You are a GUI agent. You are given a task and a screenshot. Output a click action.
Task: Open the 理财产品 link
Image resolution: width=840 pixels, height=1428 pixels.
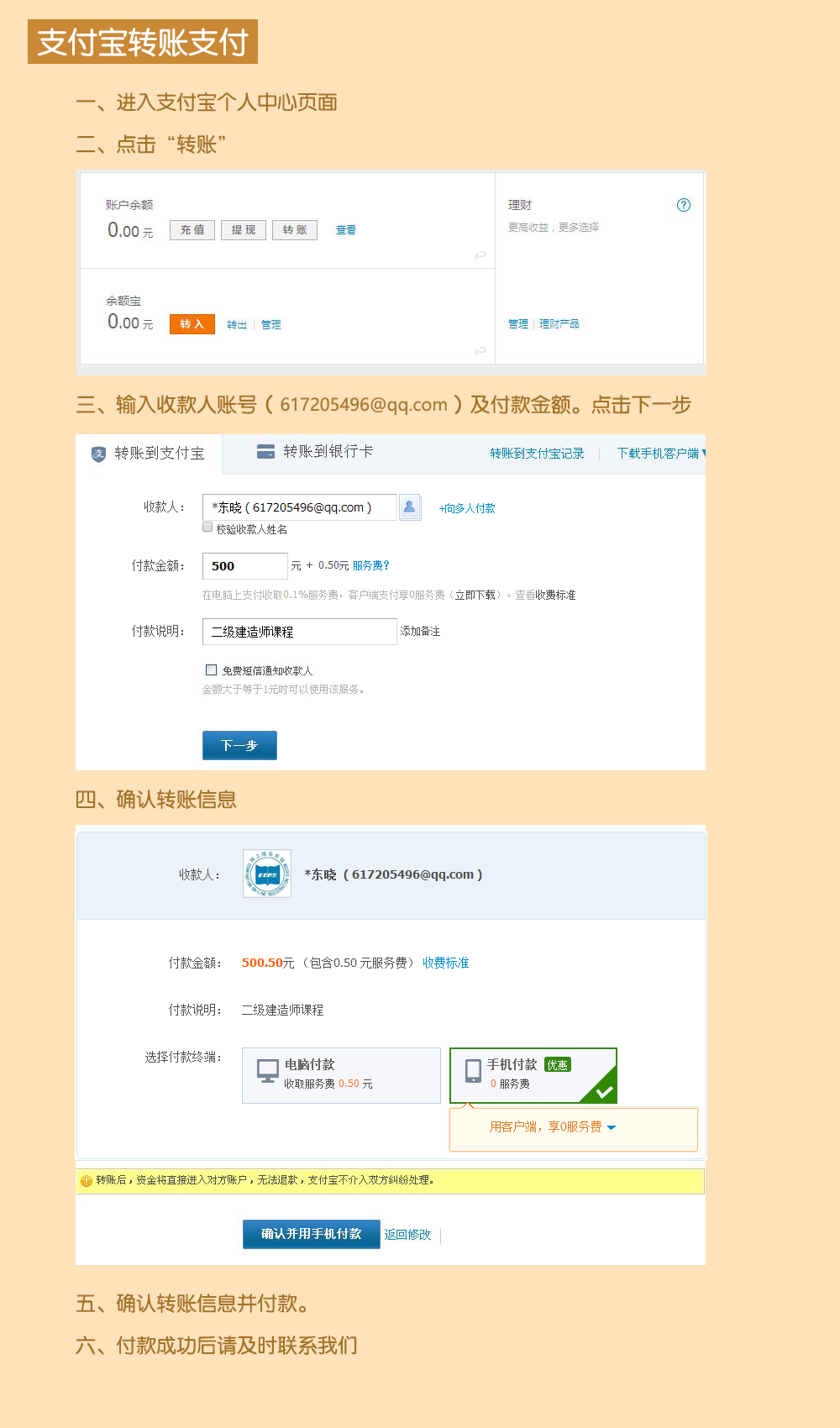(x=559, y=324)
